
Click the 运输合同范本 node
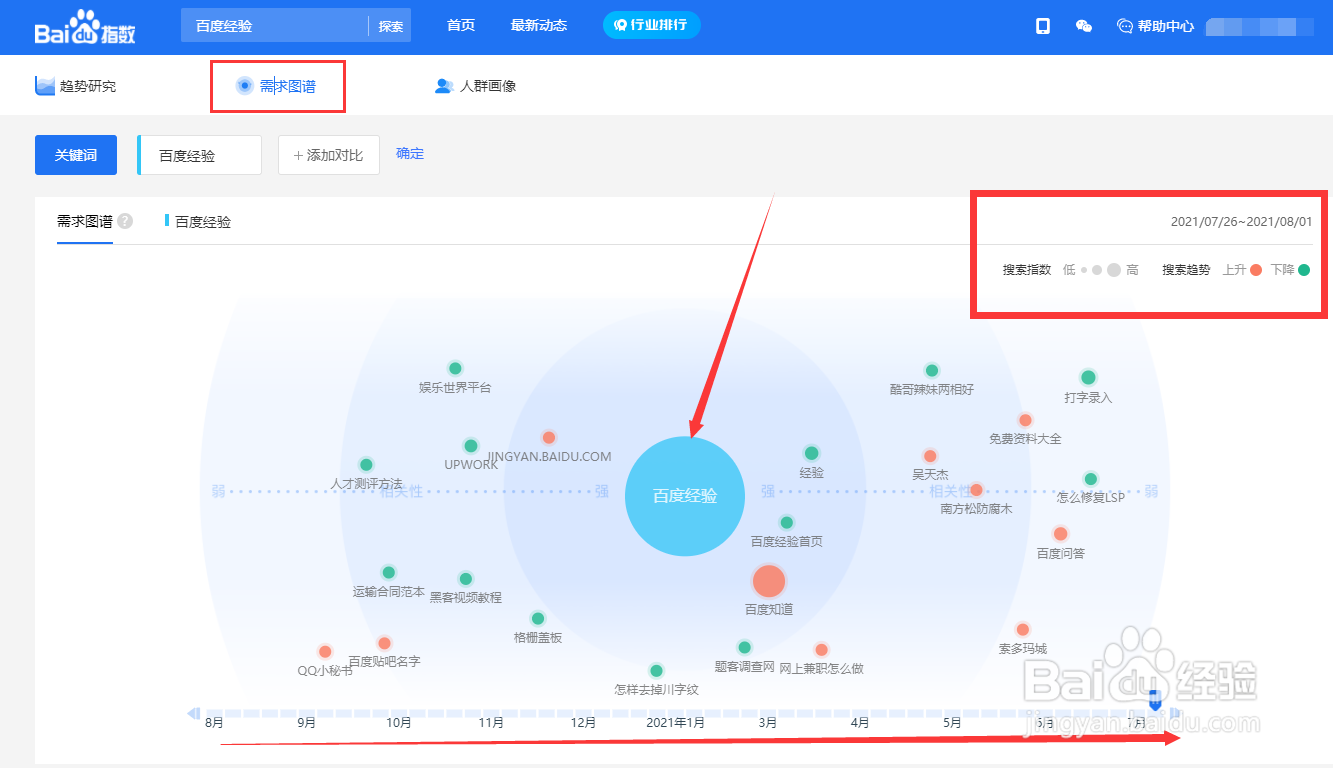click(389, 572)
